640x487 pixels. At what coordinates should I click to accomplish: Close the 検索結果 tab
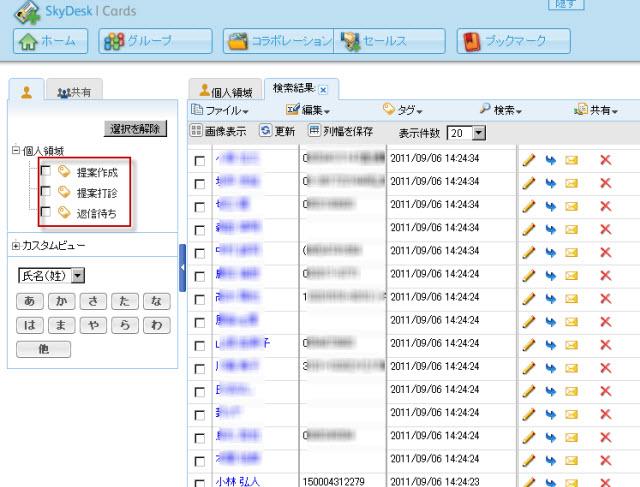323,90
